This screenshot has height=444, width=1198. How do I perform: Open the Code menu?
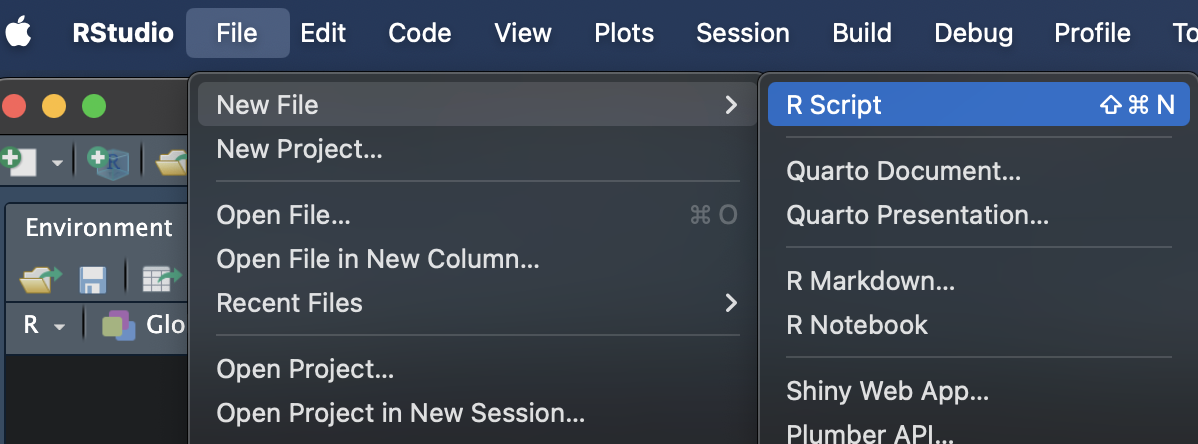[x=420, y=33]
